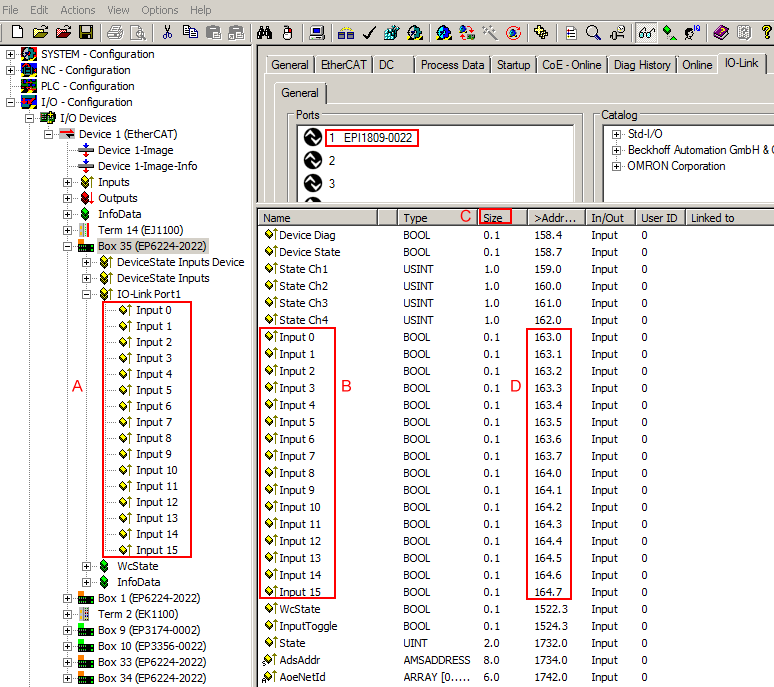This screenshot has width=774, height=687.
Task: Expand Term 14 (EJ1100) node
Action: 67,230
